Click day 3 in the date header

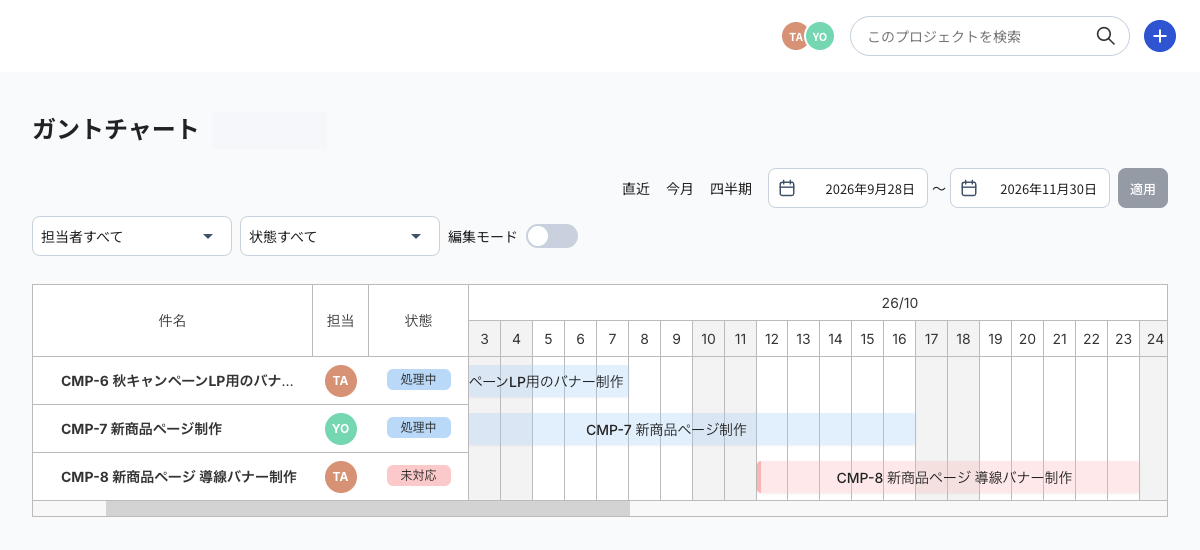[485, 339]
